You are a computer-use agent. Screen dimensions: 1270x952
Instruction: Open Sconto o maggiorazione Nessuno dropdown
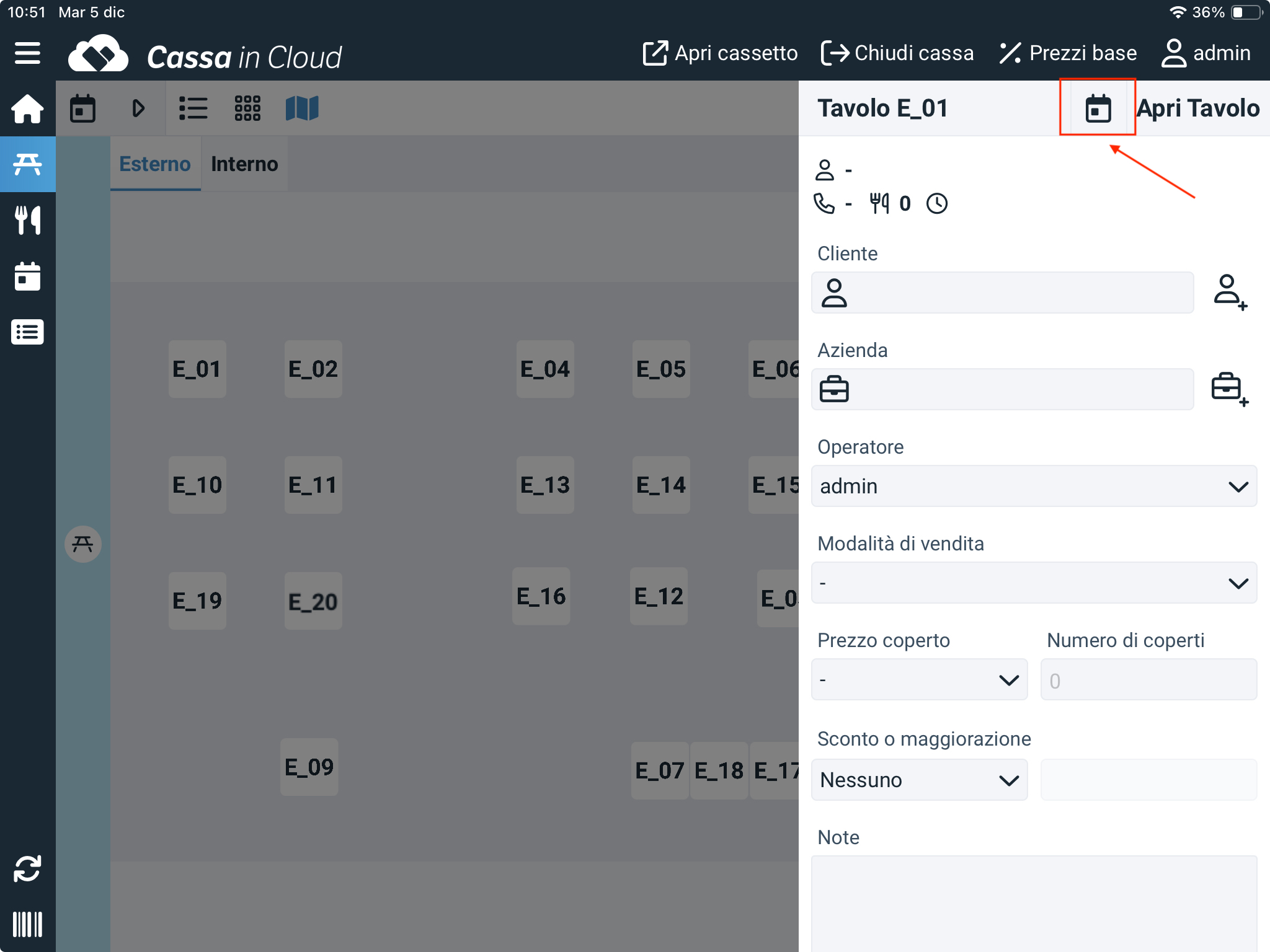pos(919,780)
